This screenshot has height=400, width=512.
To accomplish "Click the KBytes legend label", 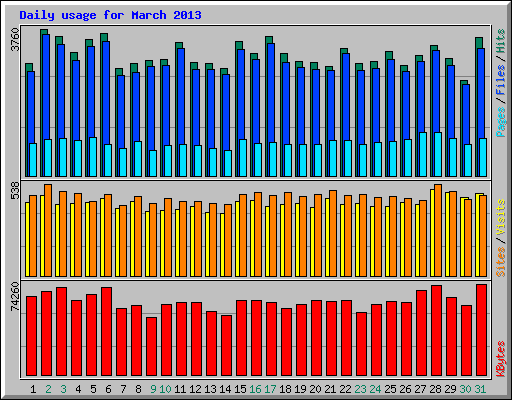I will pyautogui.click(x=501, y=359).
